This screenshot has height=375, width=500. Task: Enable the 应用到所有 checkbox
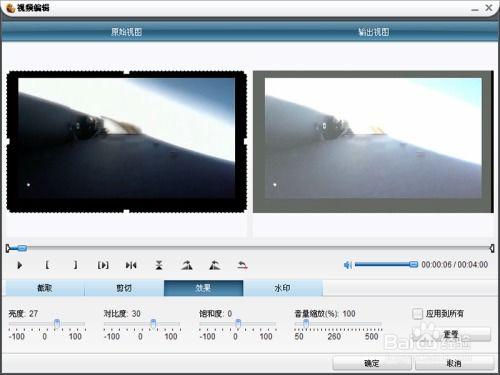(417, 314)
